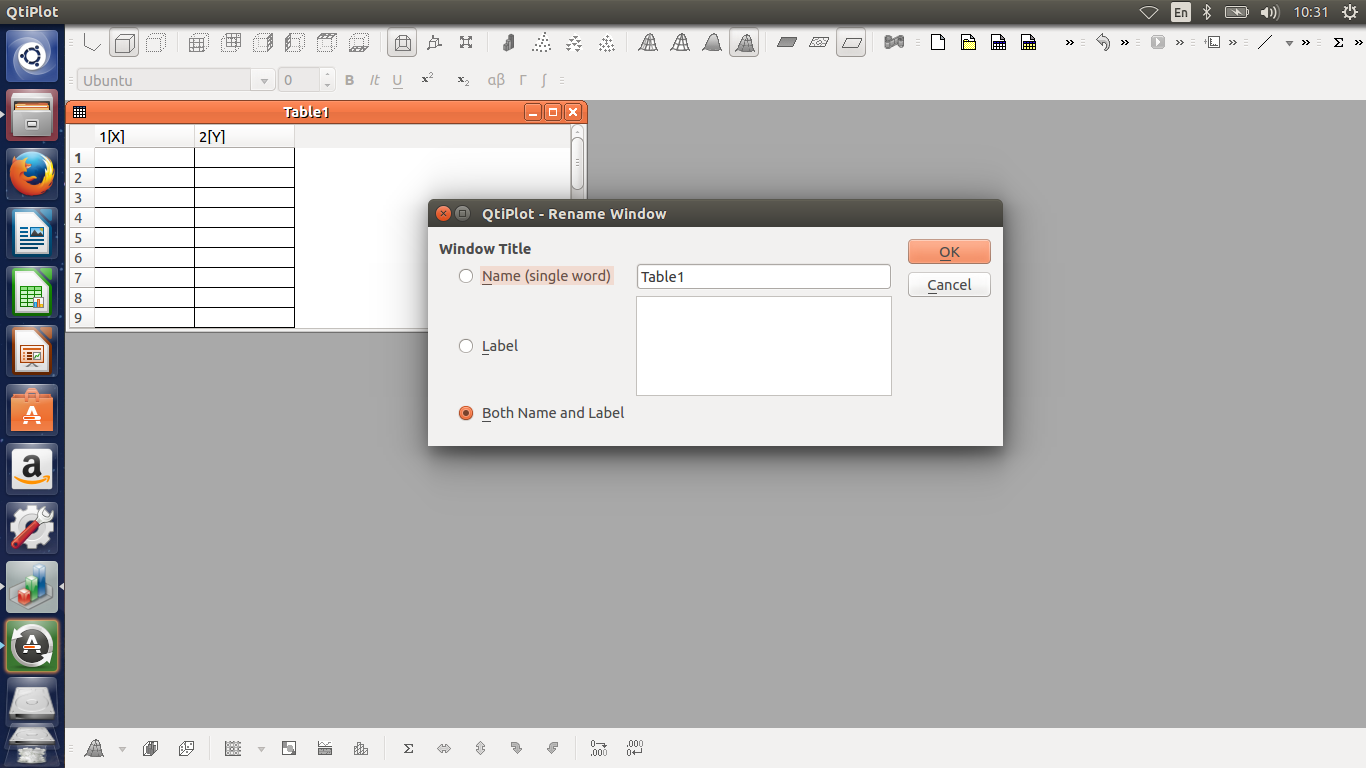Select the 3D bars plot style icon
The image size is (1366, 768).
[x=508, y=43]
